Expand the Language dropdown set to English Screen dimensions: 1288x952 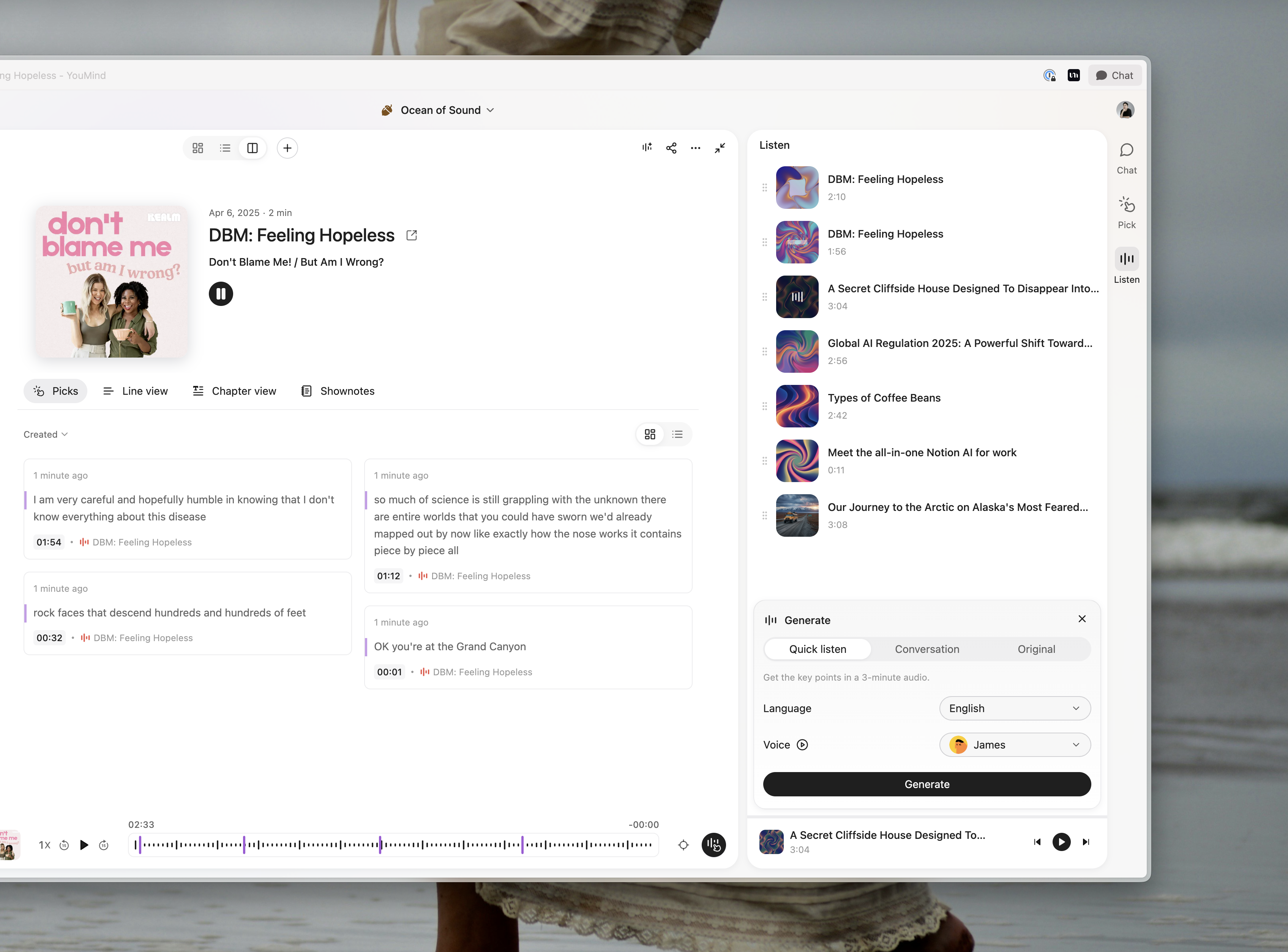coord(1014,708)
